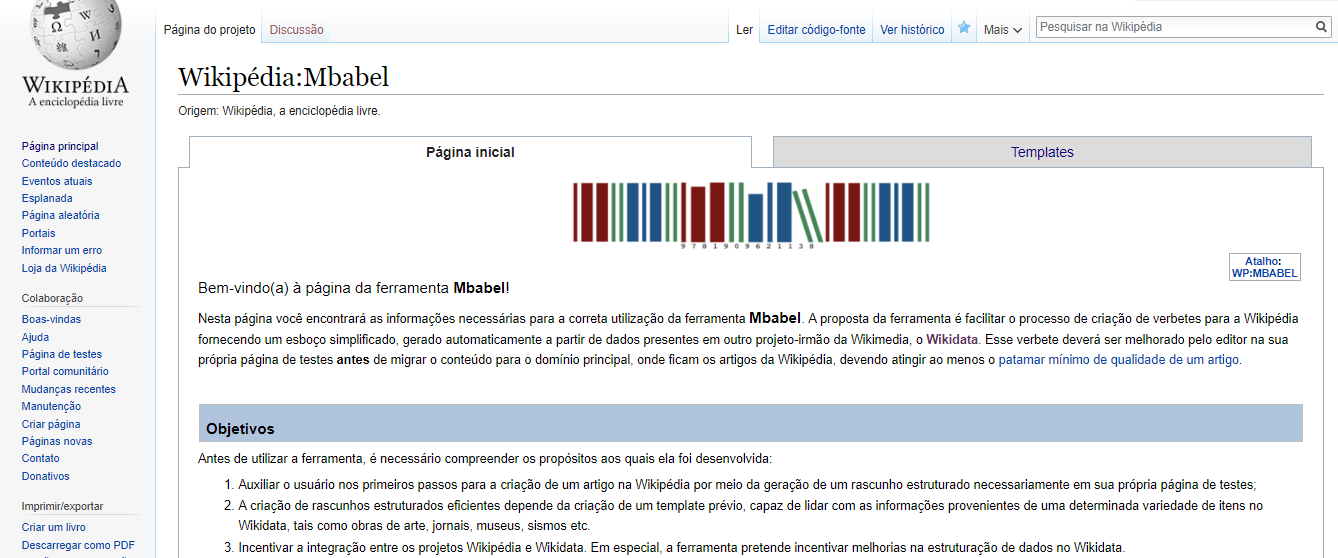Open the Discussão tab

point(296,30)
